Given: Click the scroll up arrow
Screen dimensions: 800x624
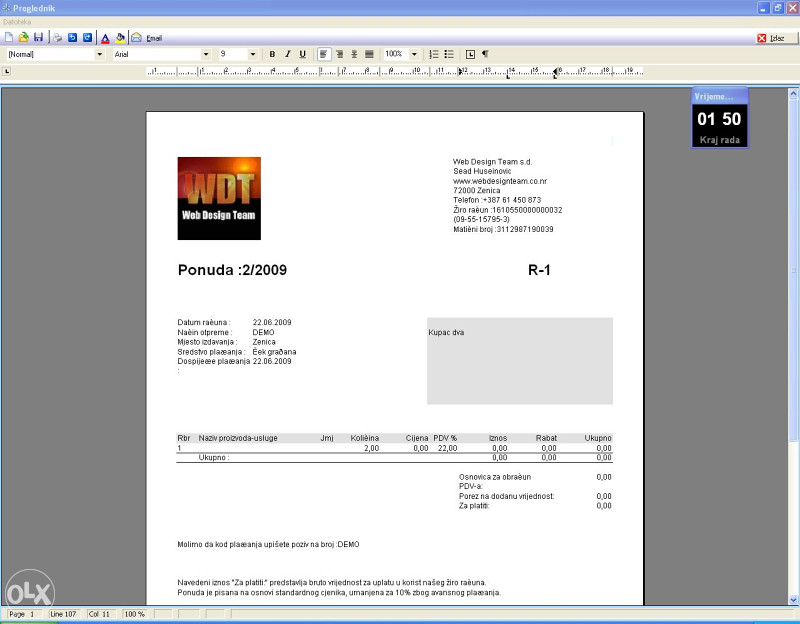Looking at the screenshot, I should click(x=793, y=93).
